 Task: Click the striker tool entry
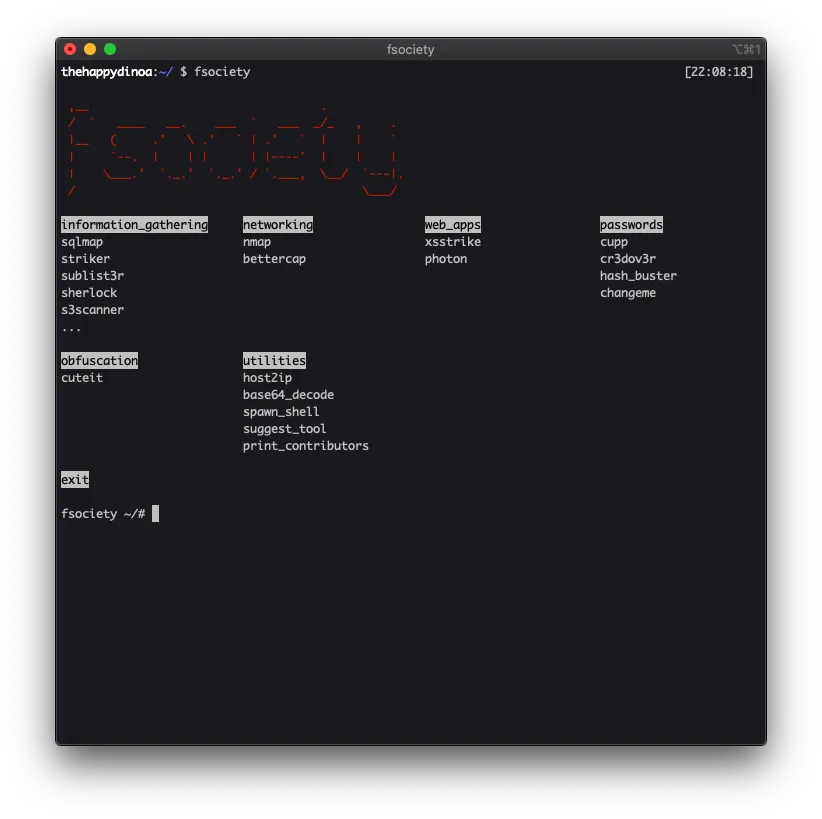point(85,258)
